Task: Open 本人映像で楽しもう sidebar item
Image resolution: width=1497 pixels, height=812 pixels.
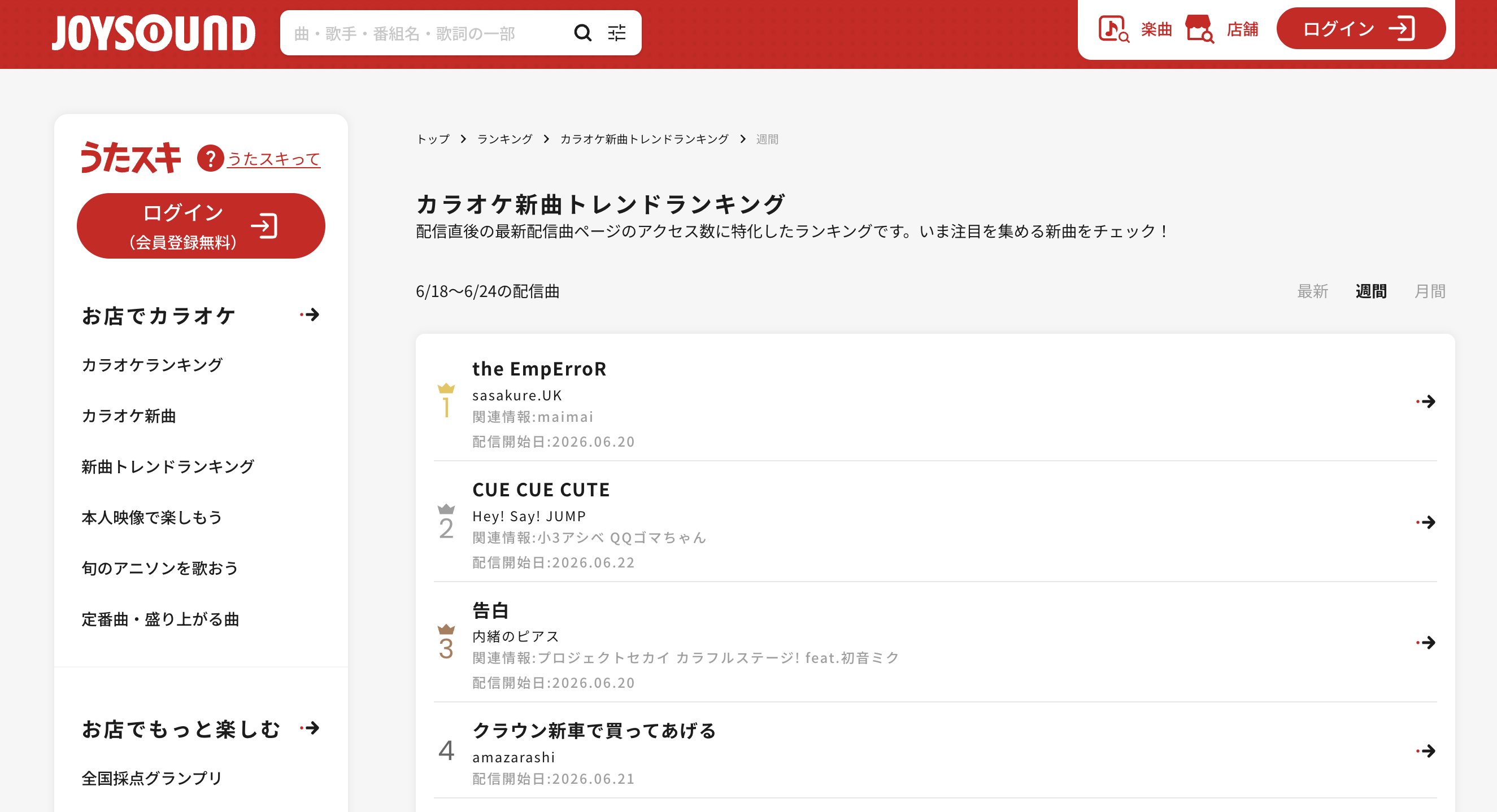Action: click(153, 517)
